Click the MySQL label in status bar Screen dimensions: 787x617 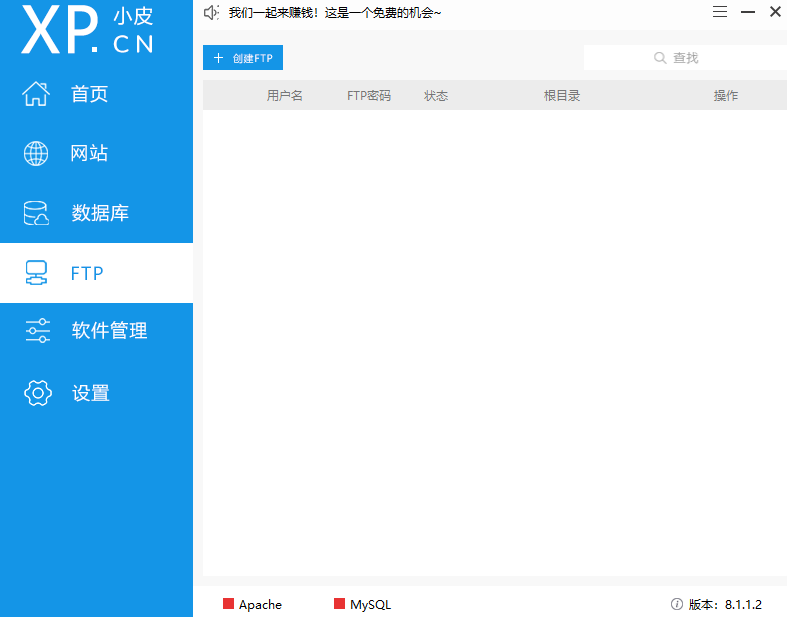pos(370,604)
